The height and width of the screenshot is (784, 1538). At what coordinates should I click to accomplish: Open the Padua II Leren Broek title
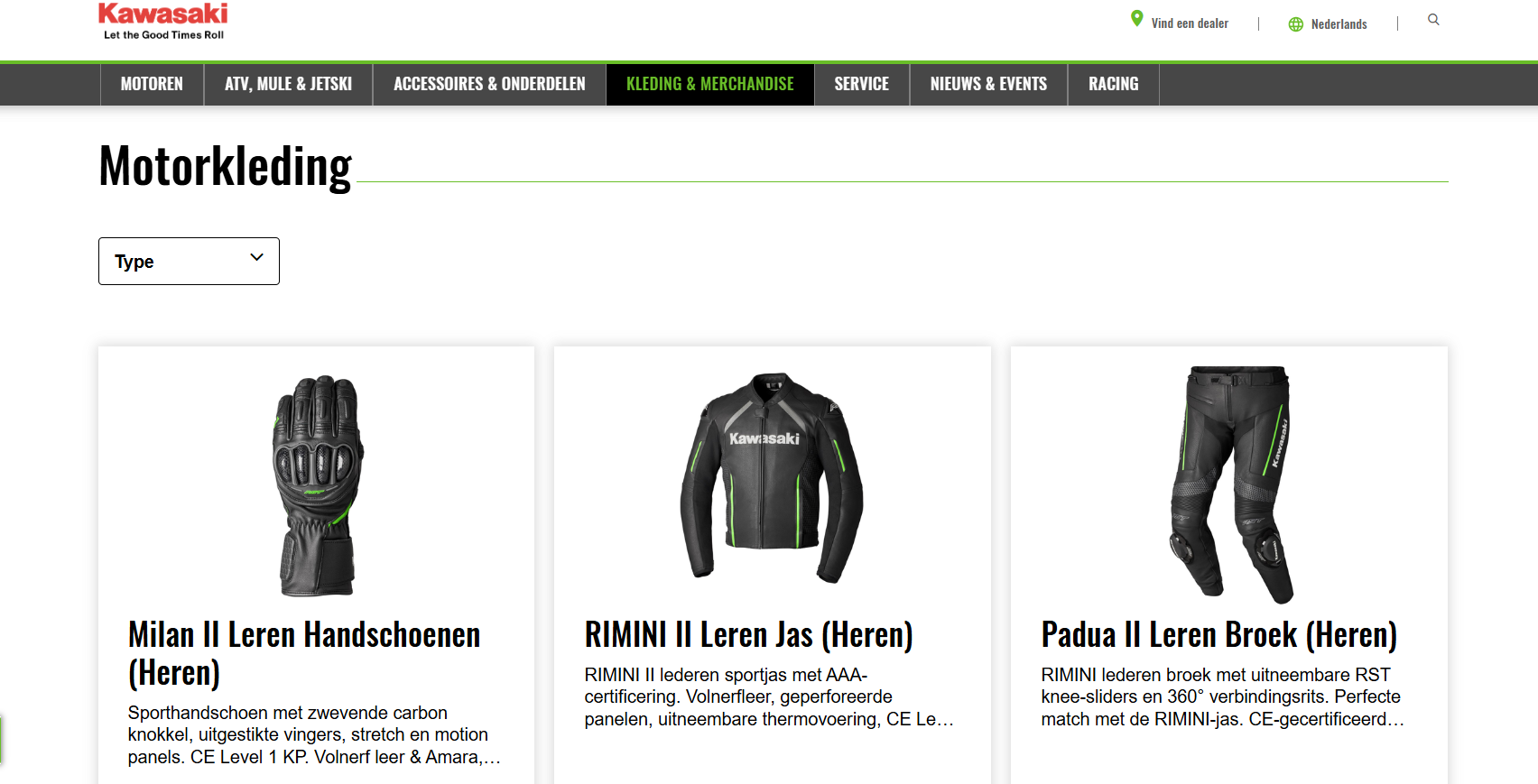click(1219, 634)
